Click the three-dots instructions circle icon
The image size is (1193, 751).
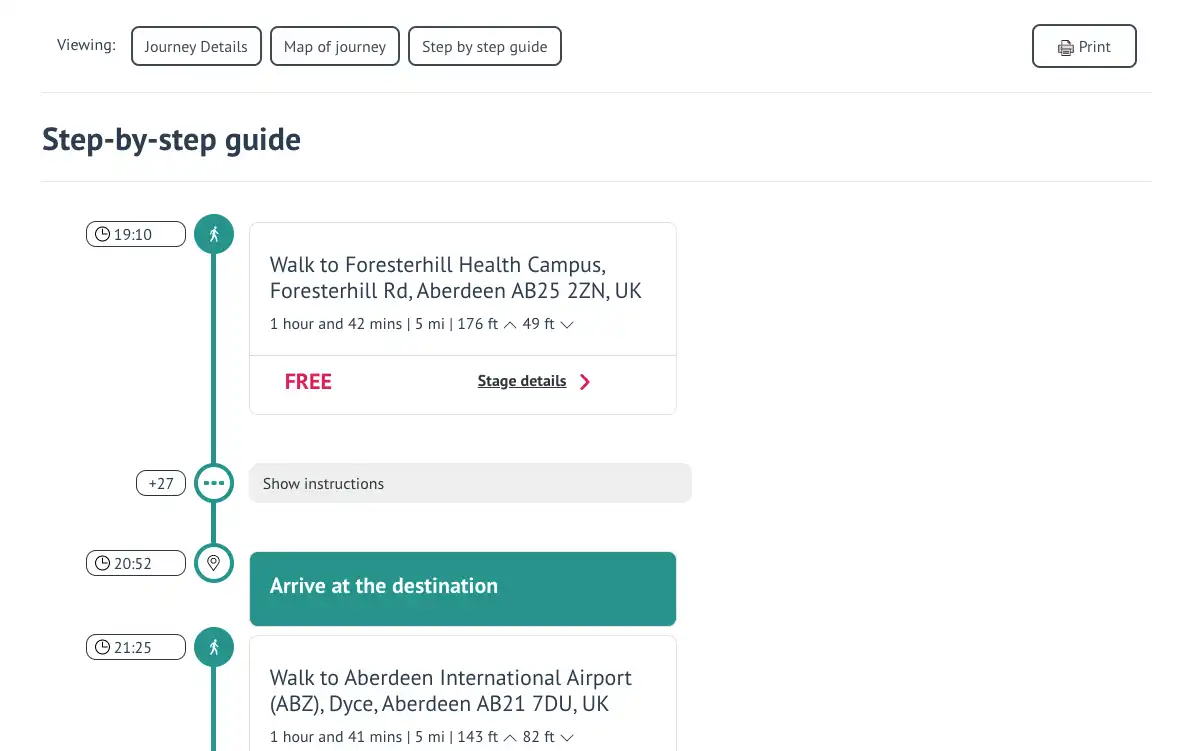coord(214,483)
